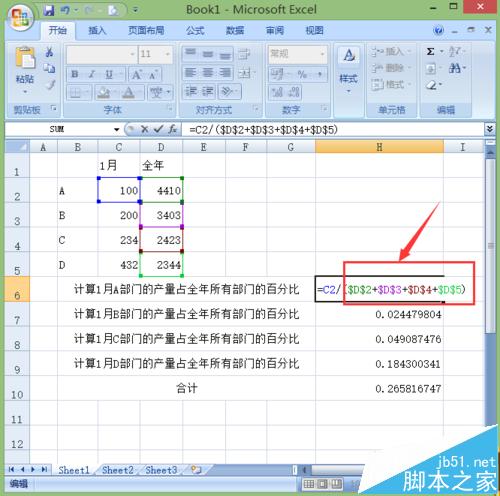Increase font size with the large A
This screenshot has width=500, height=496.
[x=137, y=74]
